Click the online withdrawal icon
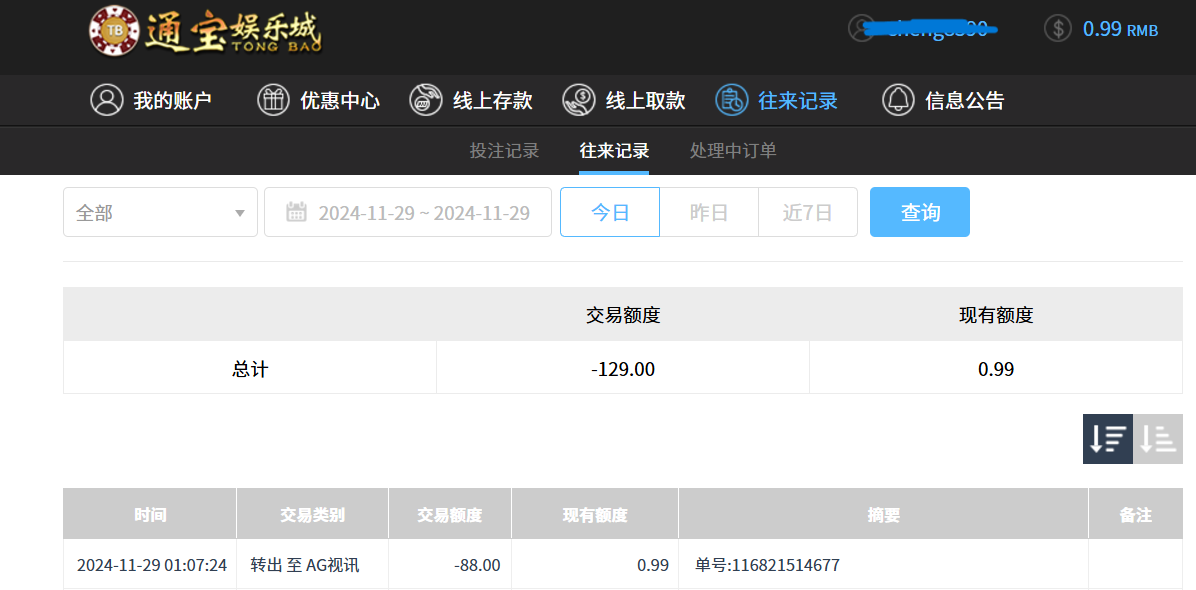The height and width of the screenshot is (590, 1196). 579,100
